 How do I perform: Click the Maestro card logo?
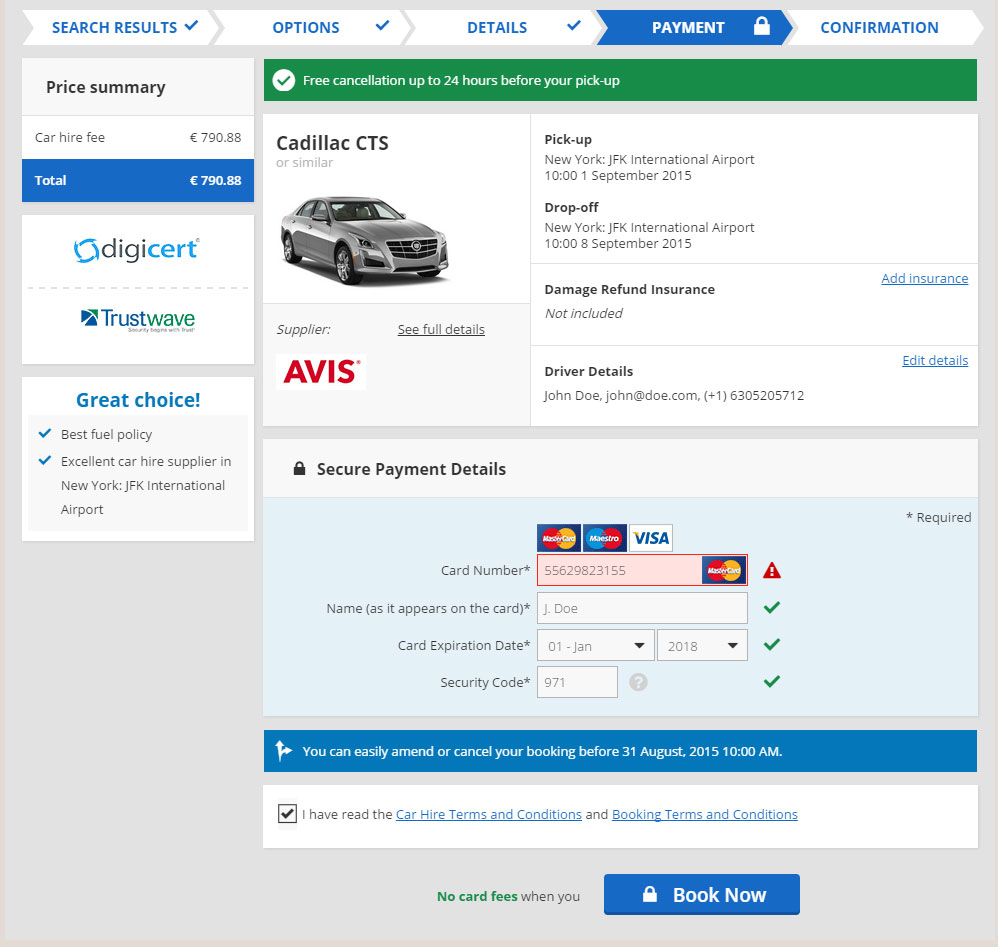pyautogui.click(x=605, y=538)
